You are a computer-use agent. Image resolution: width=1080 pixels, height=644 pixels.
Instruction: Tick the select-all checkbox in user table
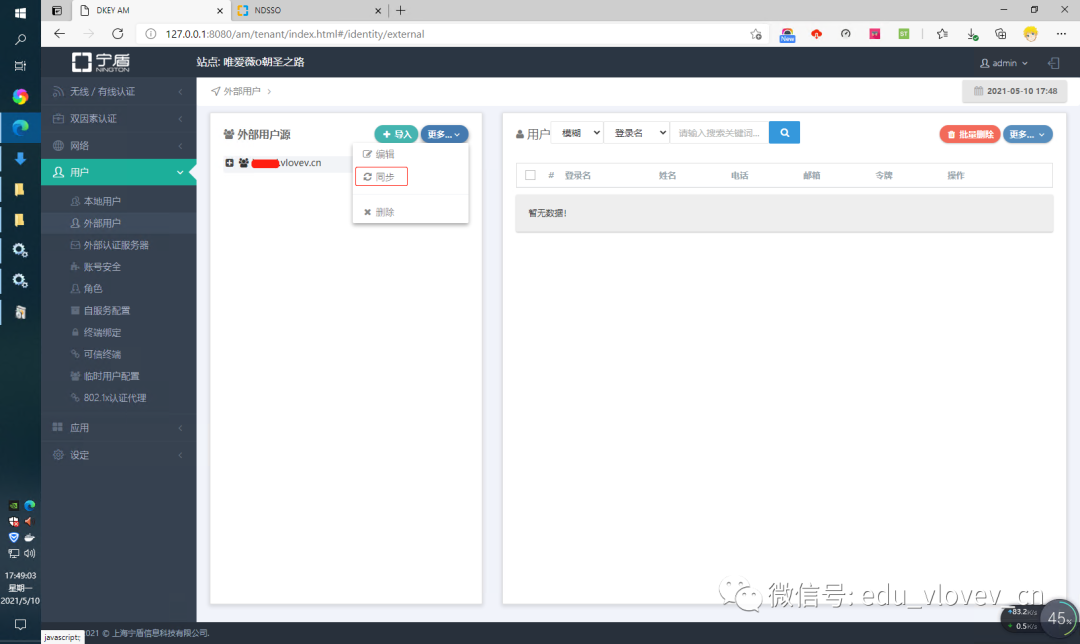pos(530,175)
